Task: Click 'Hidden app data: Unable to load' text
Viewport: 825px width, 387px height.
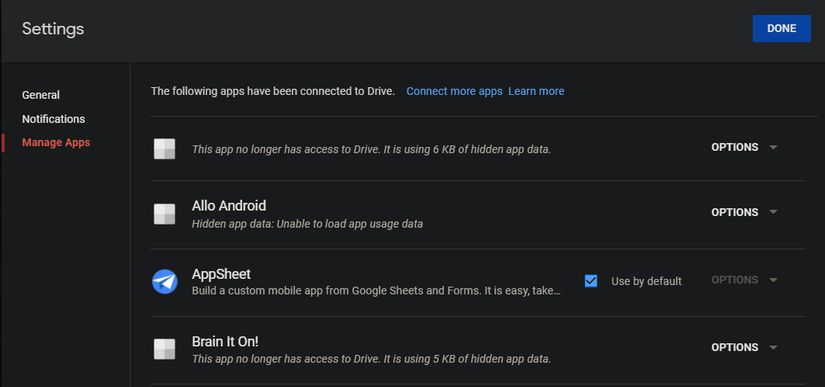Action: point(307,224)
